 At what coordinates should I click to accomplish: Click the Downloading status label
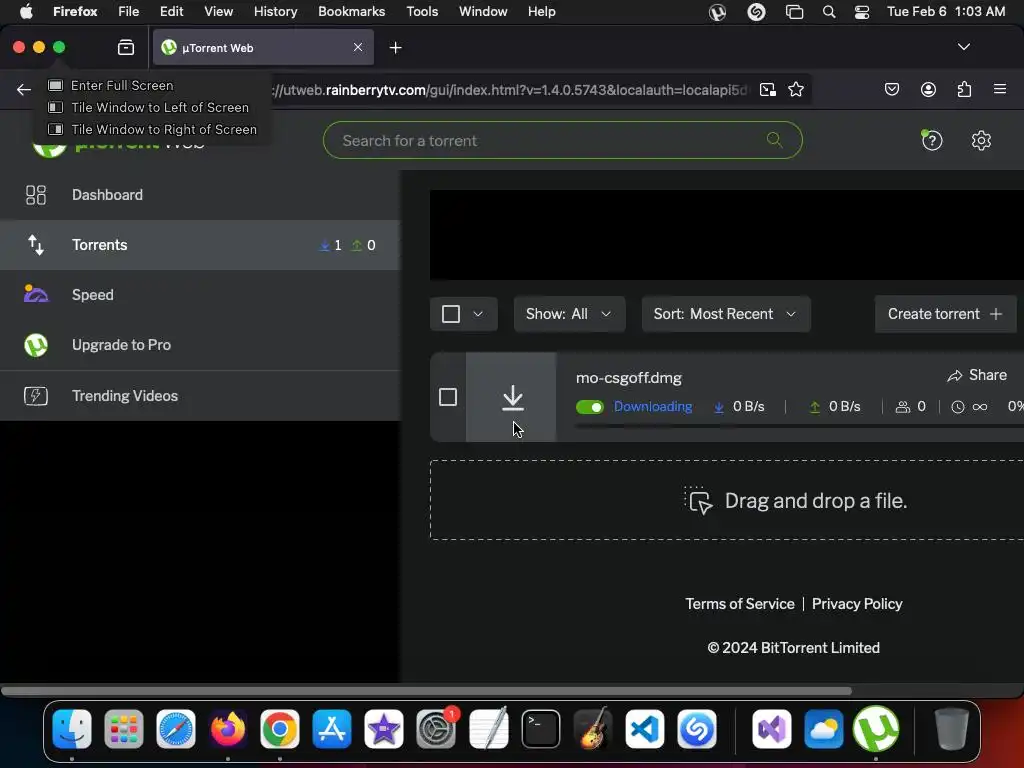point(653,406)
